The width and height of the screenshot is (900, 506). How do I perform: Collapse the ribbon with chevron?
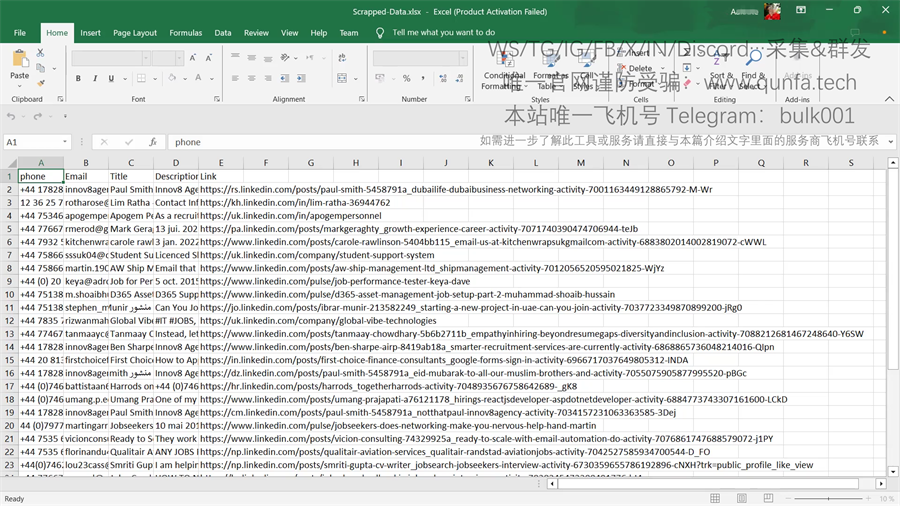click(889, 99)
